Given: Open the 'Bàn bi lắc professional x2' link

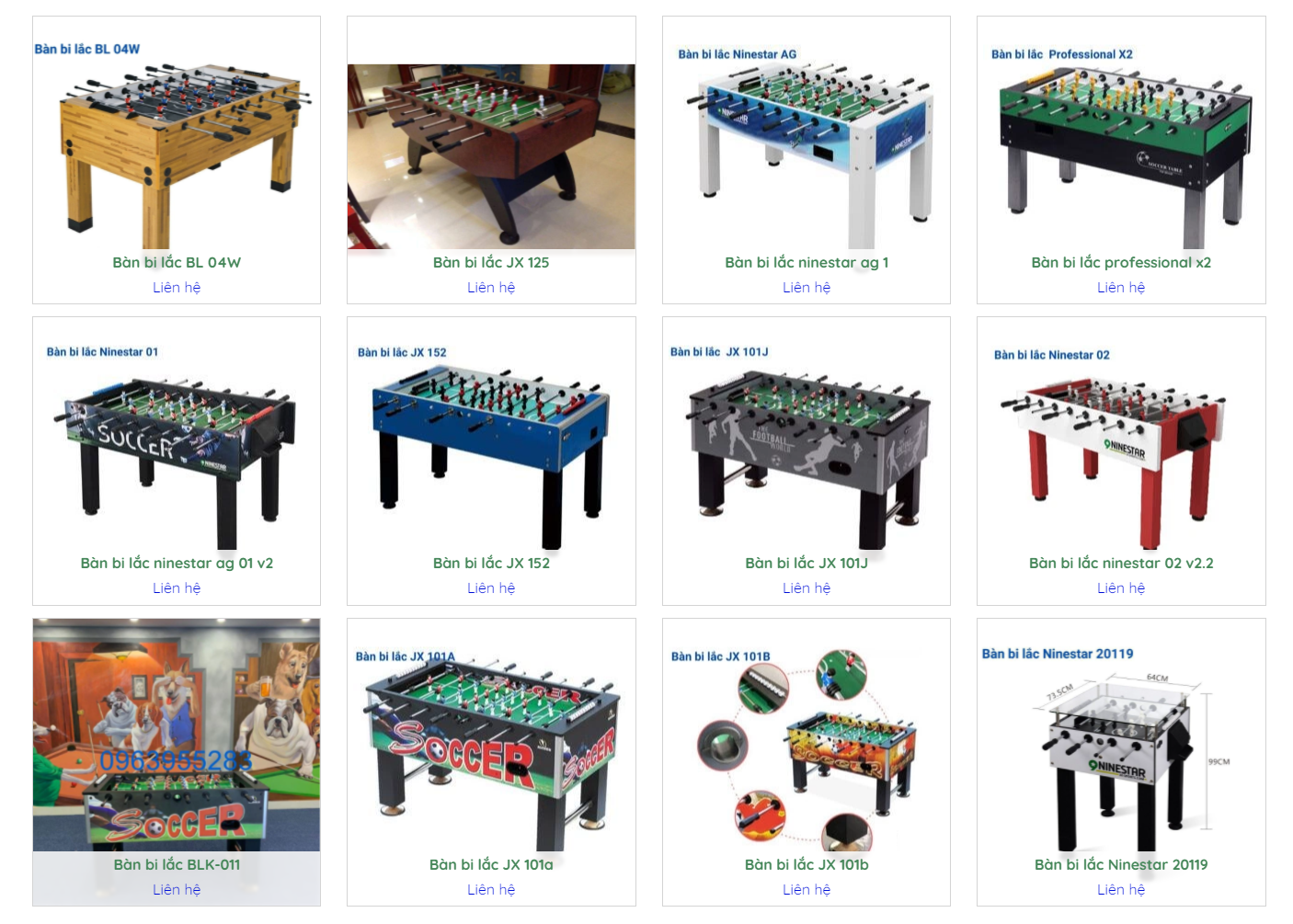Looking at the screenshot, I should click(x=1121, y=262).
